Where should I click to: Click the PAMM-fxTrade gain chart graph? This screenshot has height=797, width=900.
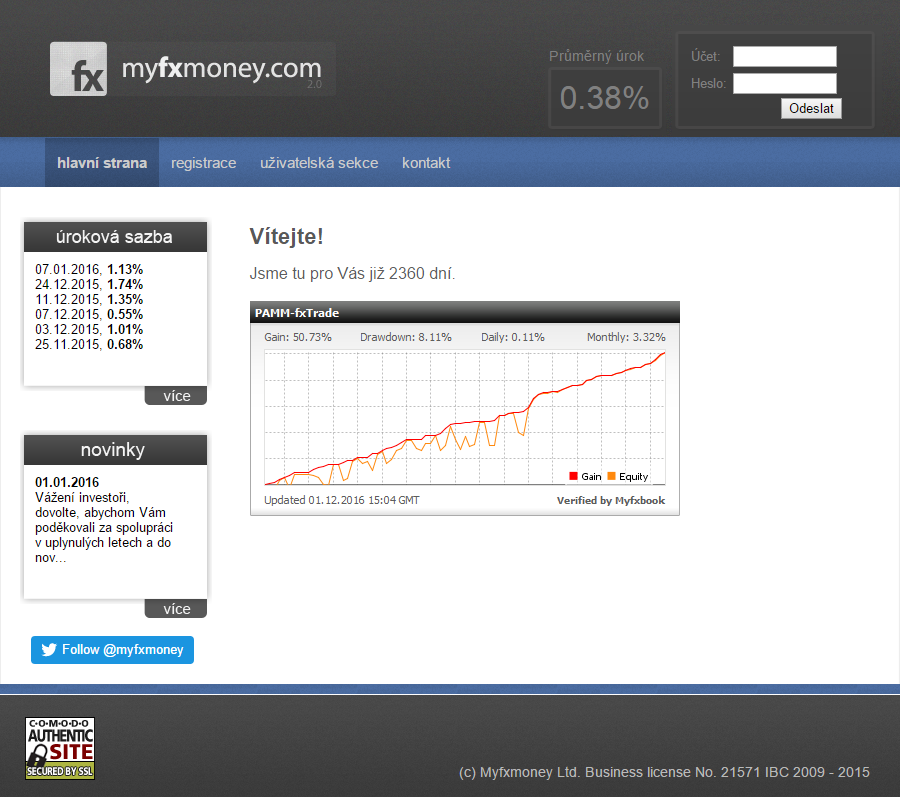464,418
